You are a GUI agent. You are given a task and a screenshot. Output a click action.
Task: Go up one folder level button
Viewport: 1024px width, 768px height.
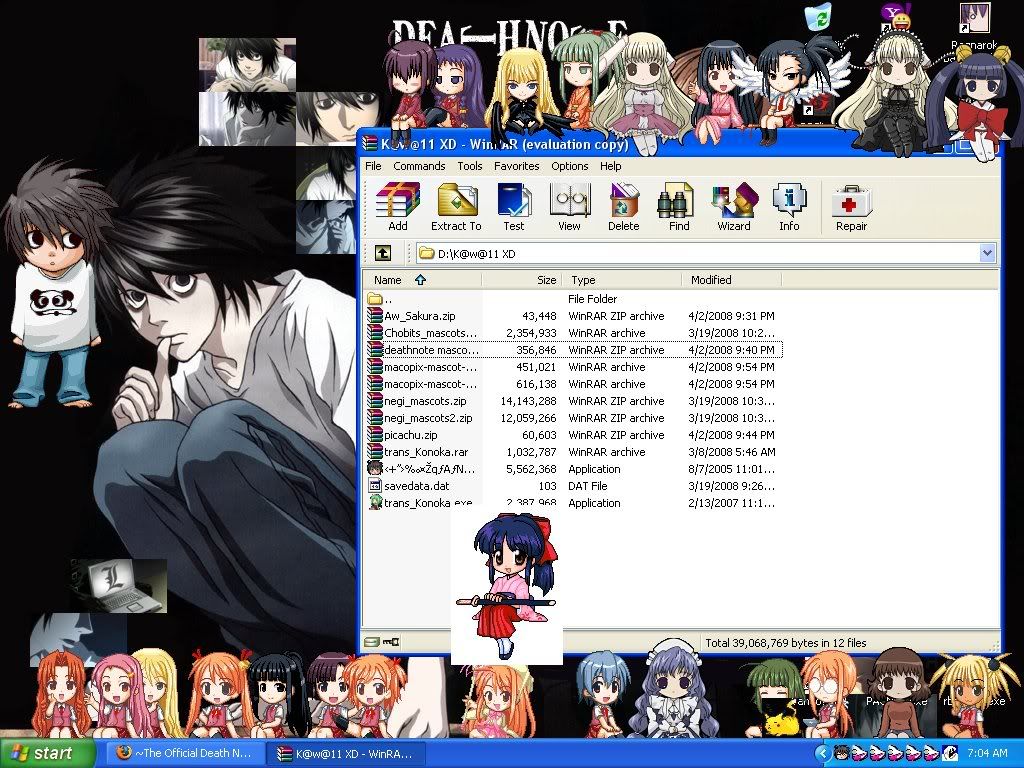pyautogui.click(x=383, y=253)
